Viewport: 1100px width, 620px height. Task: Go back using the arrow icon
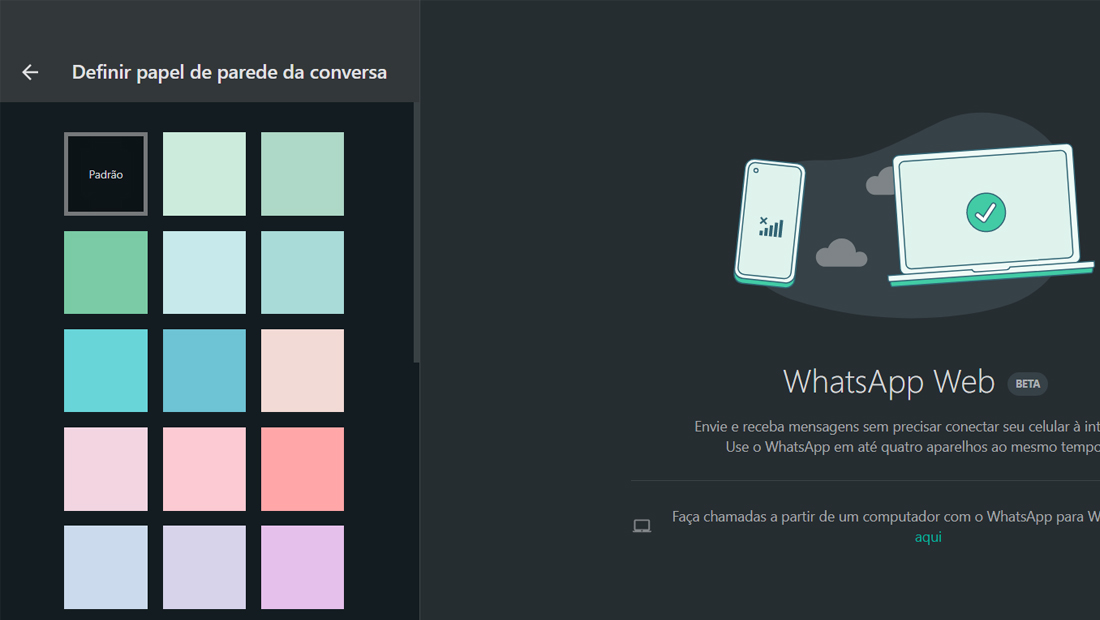point(30,72)
